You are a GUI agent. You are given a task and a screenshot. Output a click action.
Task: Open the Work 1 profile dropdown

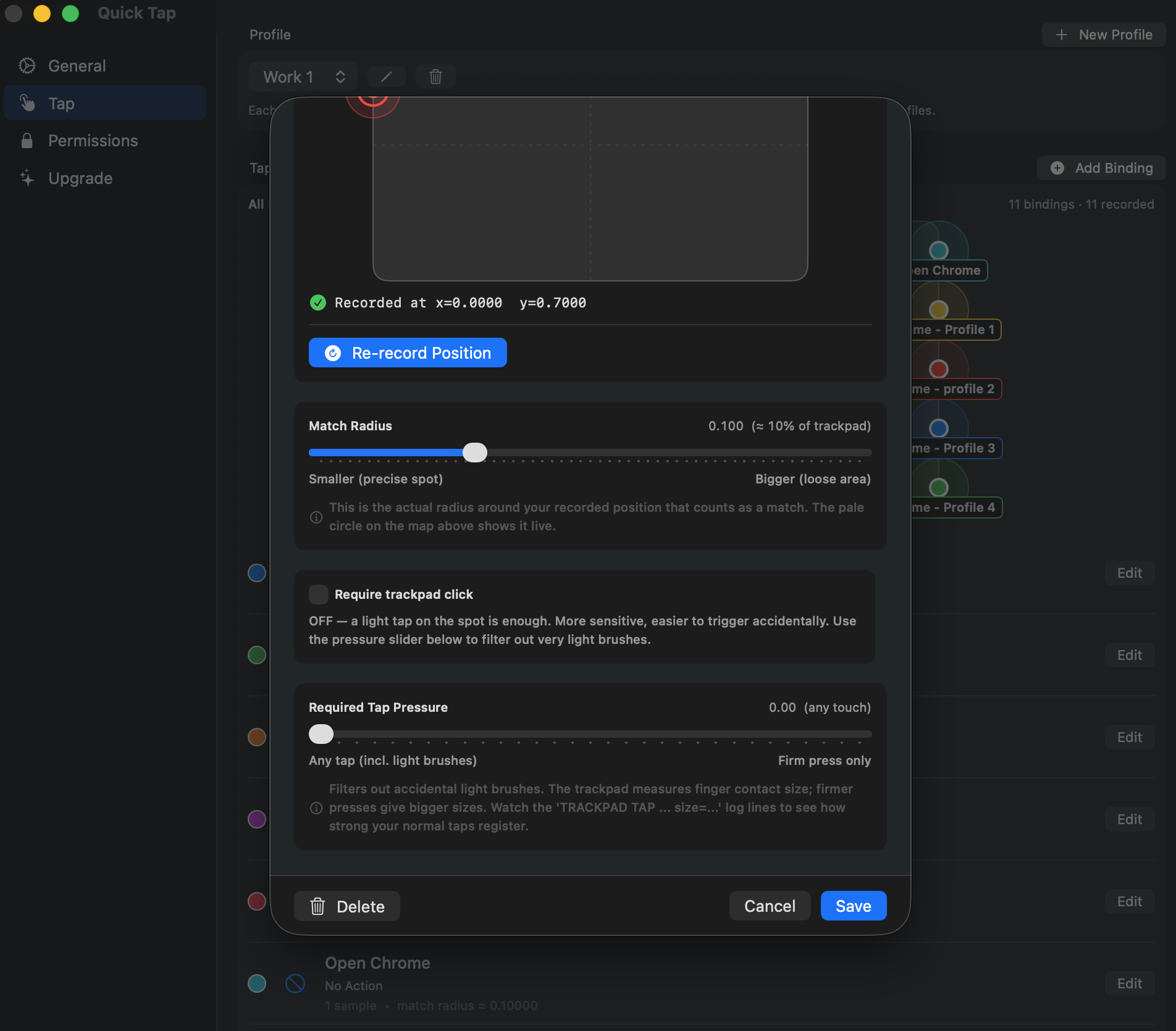[303, 77]
